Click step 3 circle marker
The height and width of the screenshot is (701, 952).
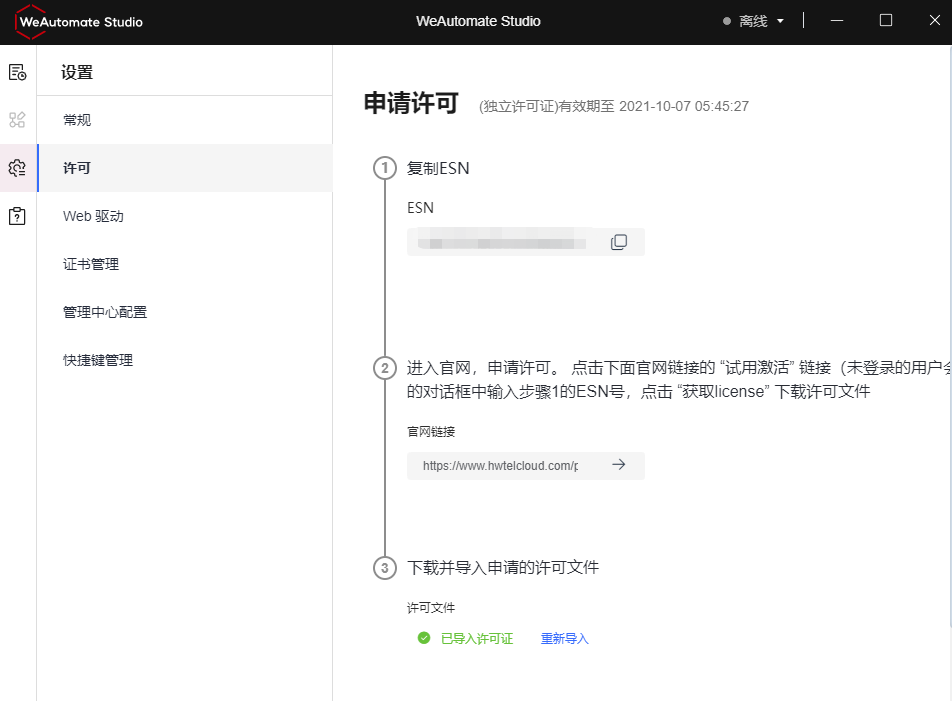pyautogui.click(x=385, y=567)
